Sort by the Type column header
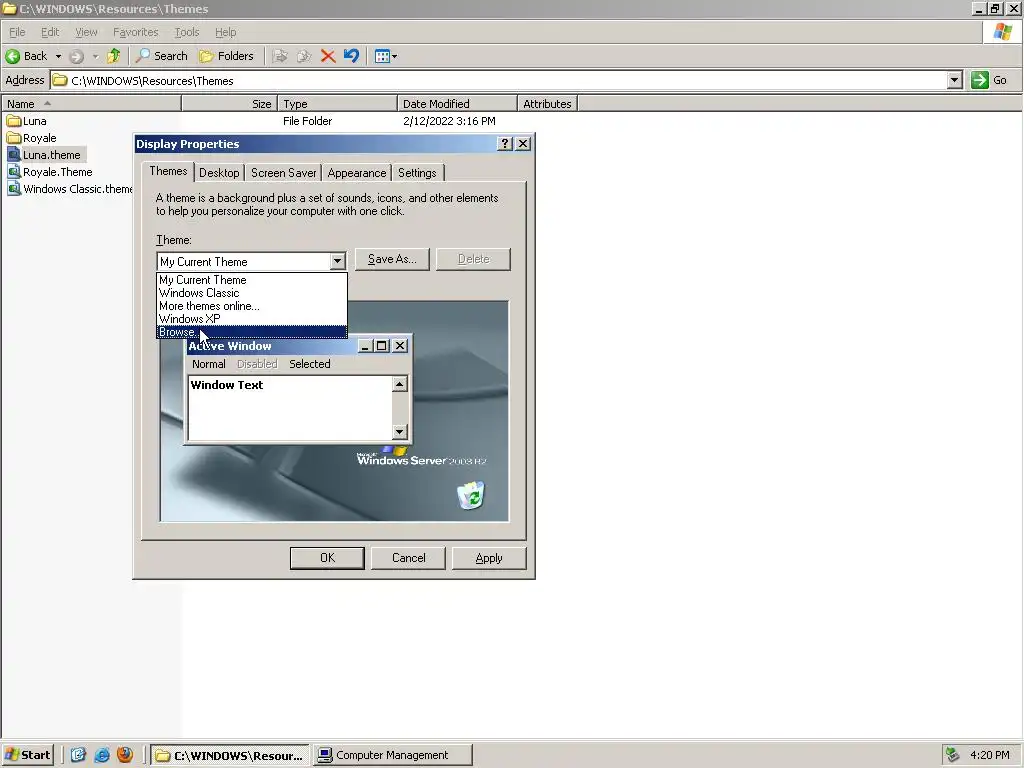This screenshot has height=768, width=1024. click(x=337, y=104)
